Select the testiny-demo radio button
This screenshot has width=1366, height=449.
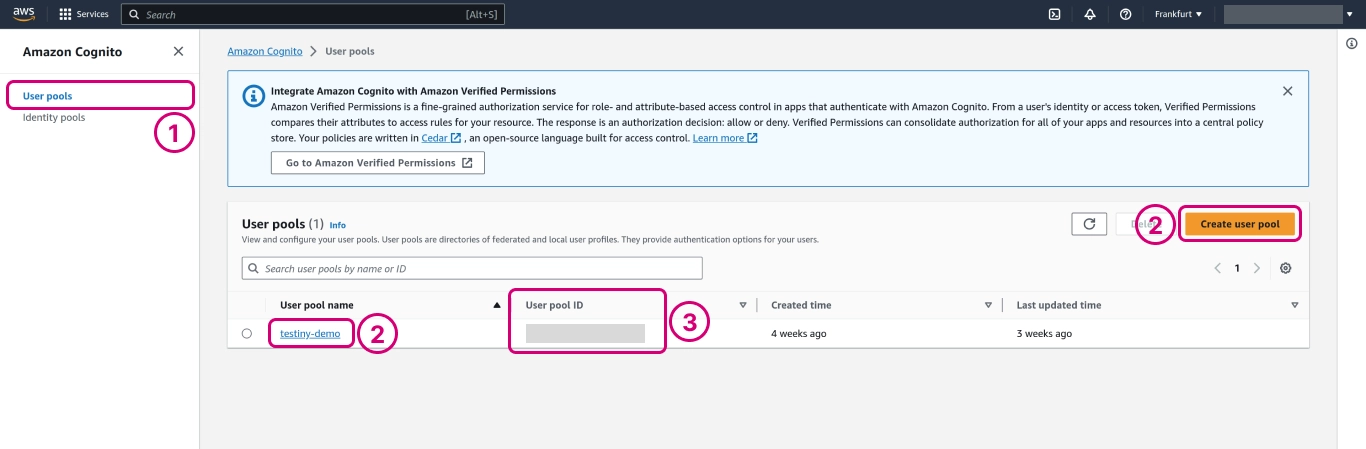[x=247, y=334]
